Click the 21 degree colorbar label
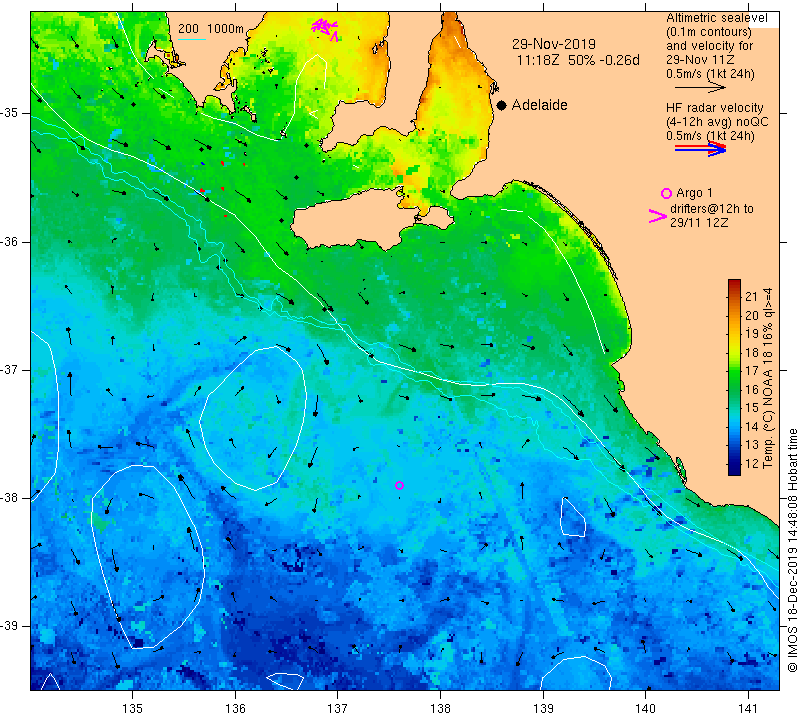This screenshot has width=800, height=720. [752, 296]
